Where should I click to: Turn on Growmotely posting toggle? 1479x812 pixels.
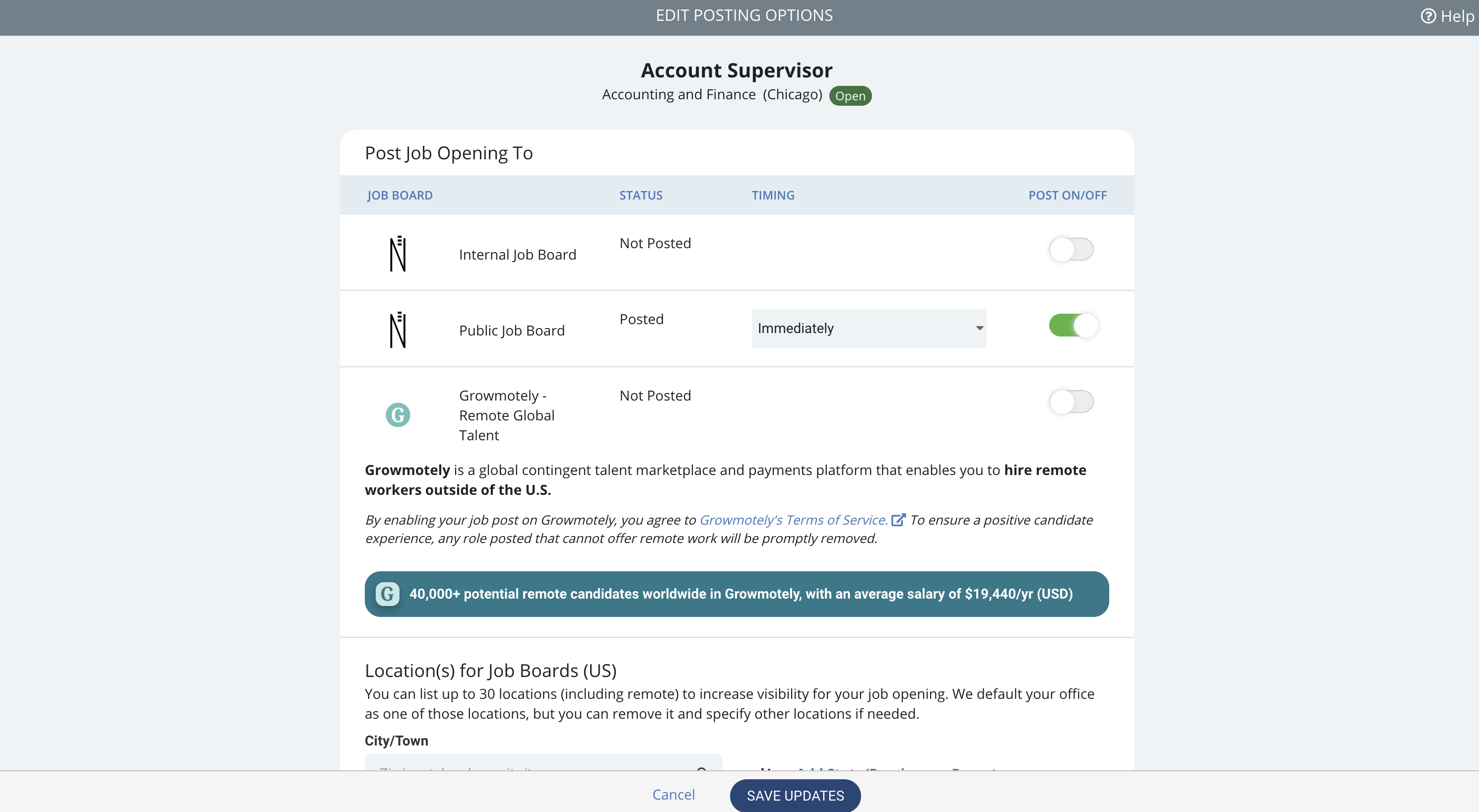pyautogui.click(x=1072, y=402)
